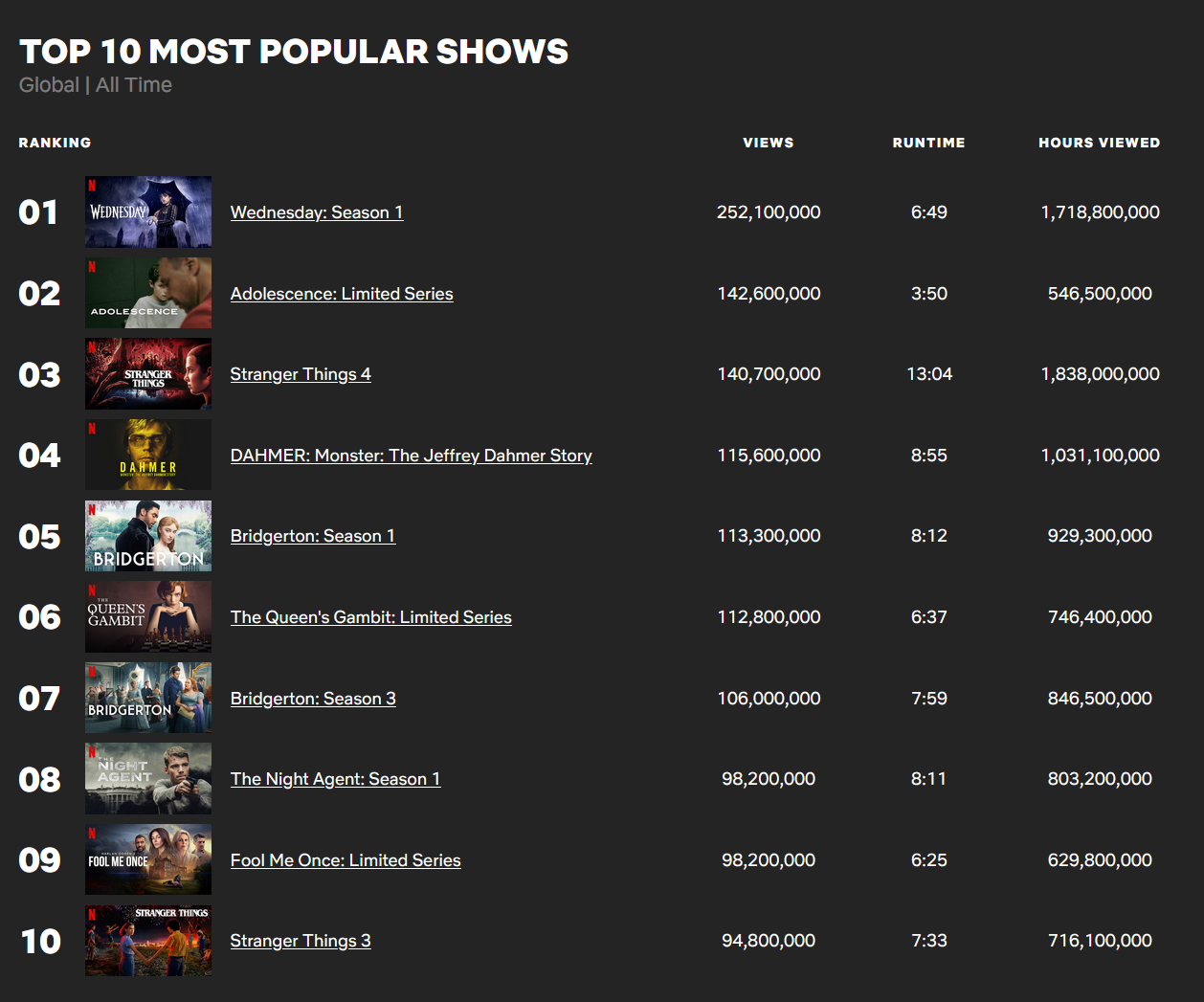Click the ranking number 05
This screenshot has height=1002, width=1204.
(39, 537)
